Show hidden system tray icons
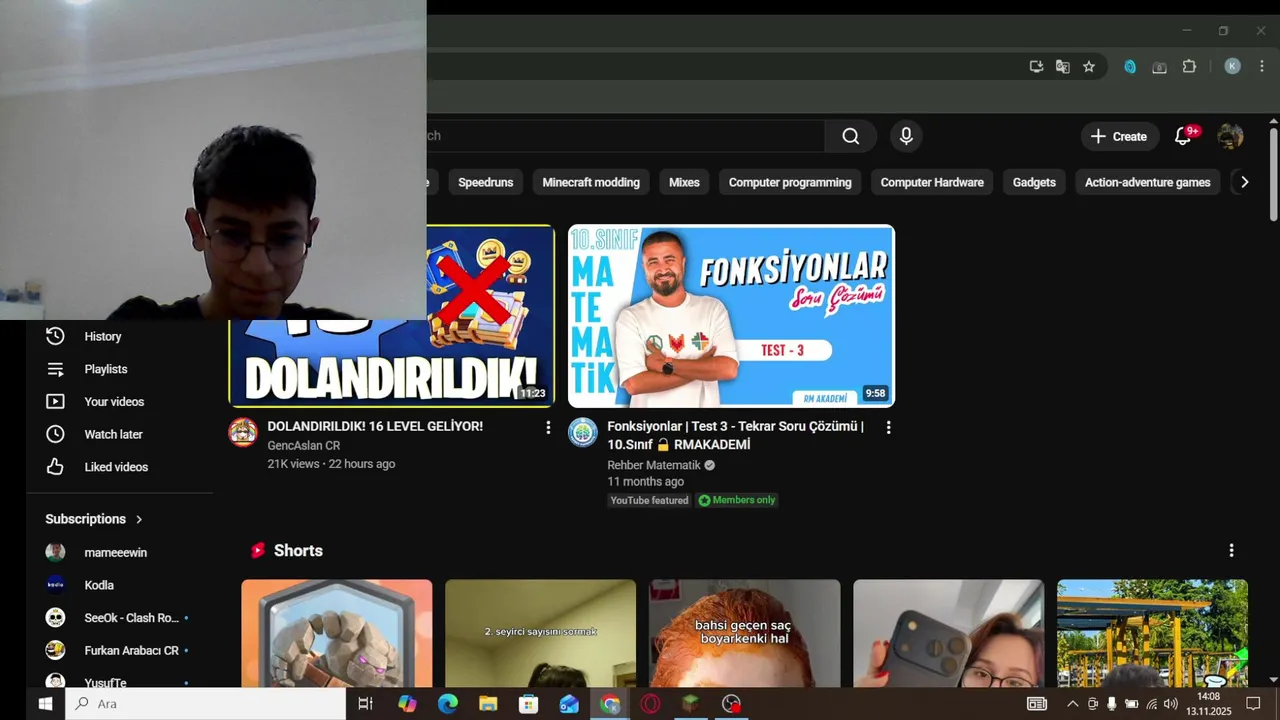Screen dimensions: 1280x720 1073,704
